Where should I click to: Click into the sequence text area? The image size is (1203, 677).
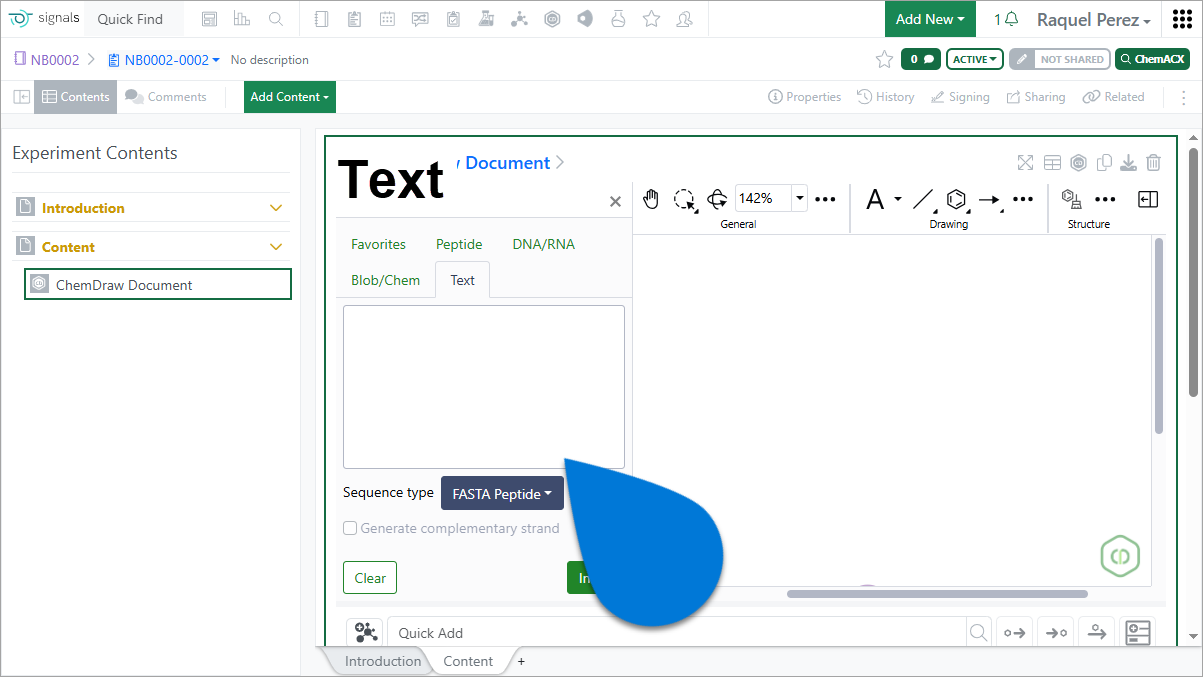(x=483, y=386)
